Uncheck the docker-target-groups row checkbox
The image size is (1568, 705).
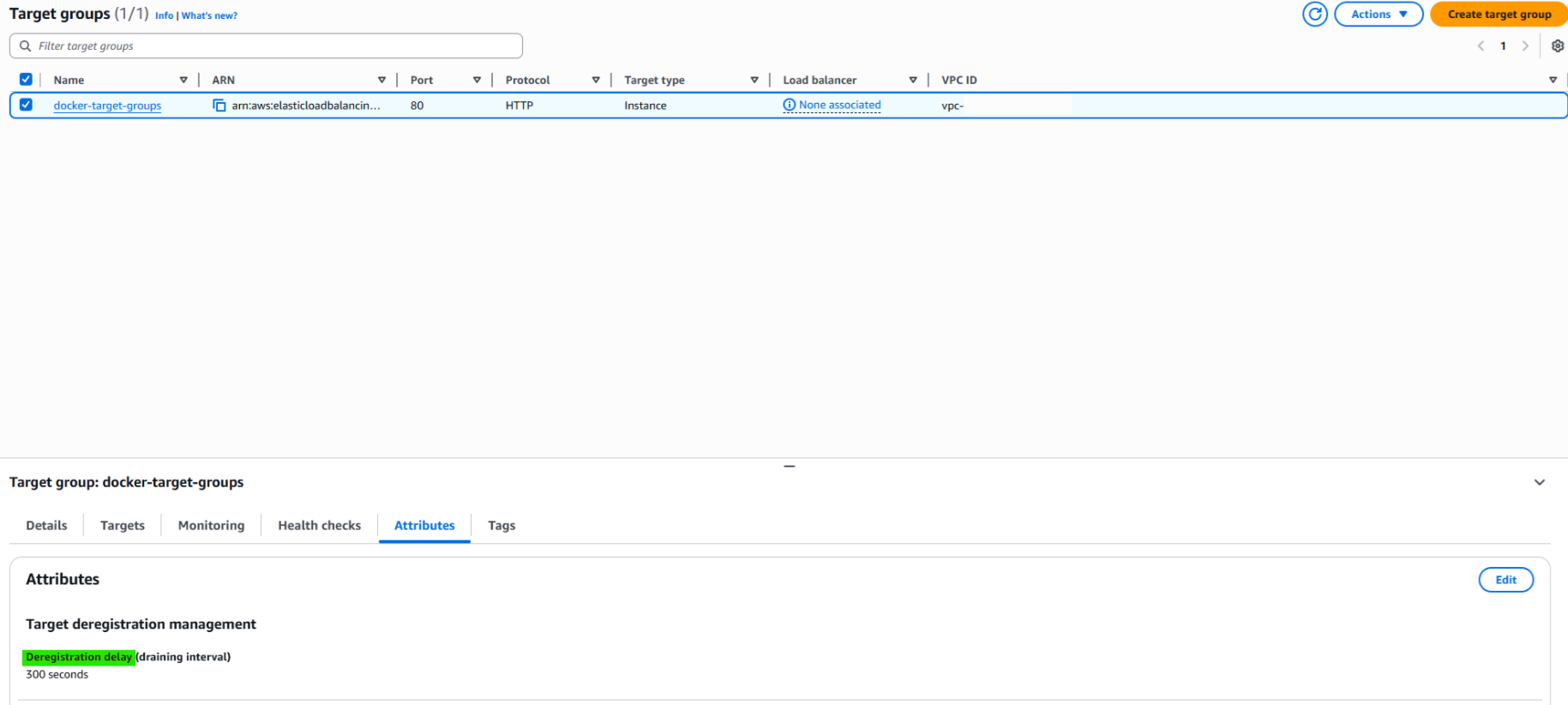tap(26, 105)
